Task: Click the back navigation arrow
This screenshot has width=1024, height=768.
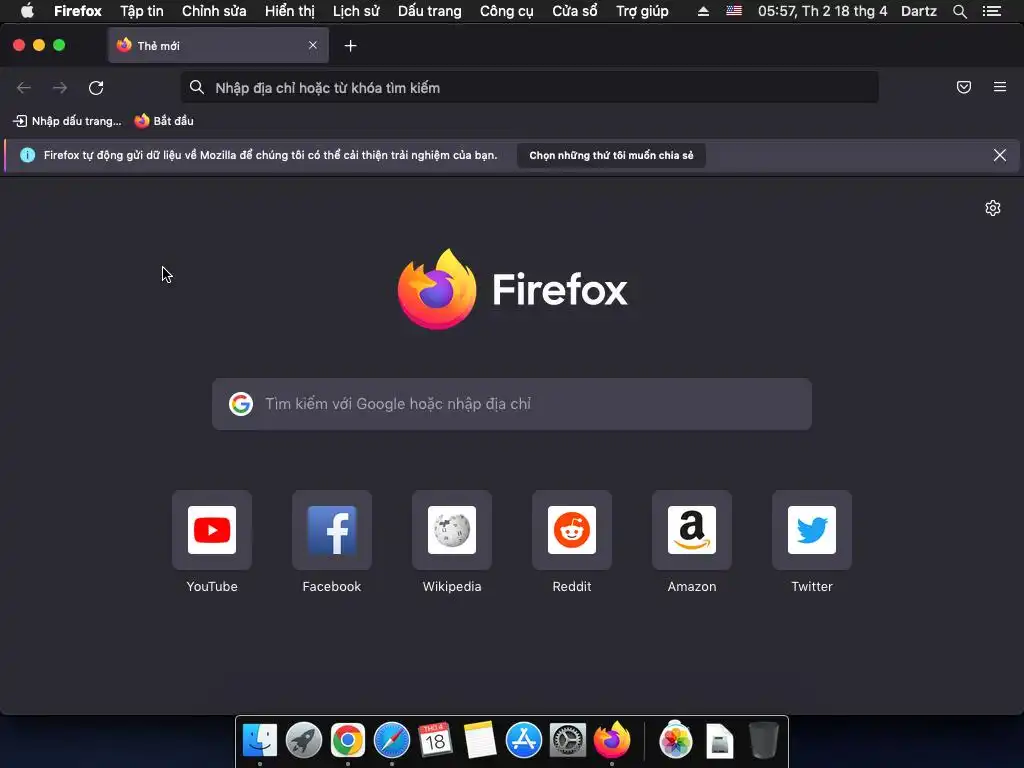Action: pyautogui.click(x=24, y=88)
